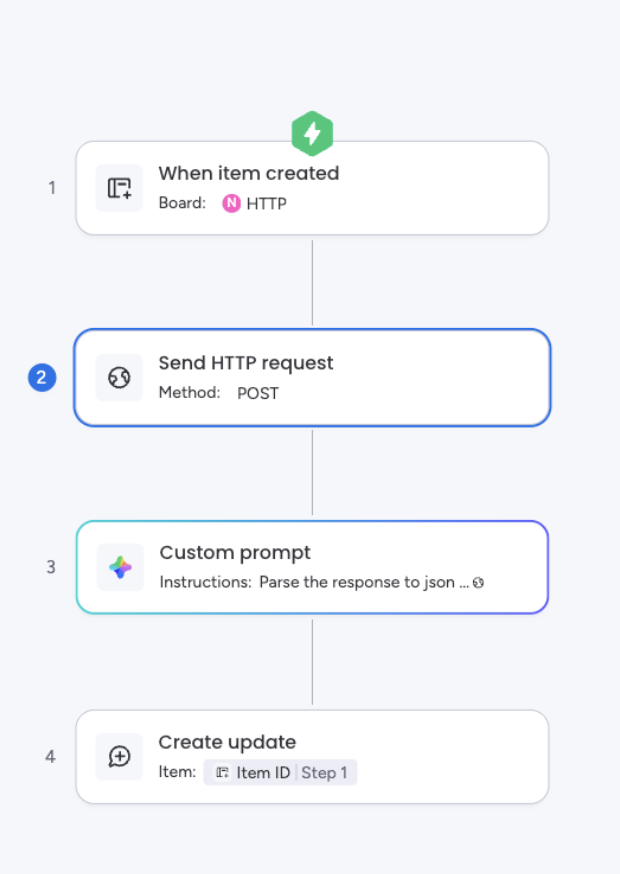Open the When item created trigger block

tap(312, 188)
